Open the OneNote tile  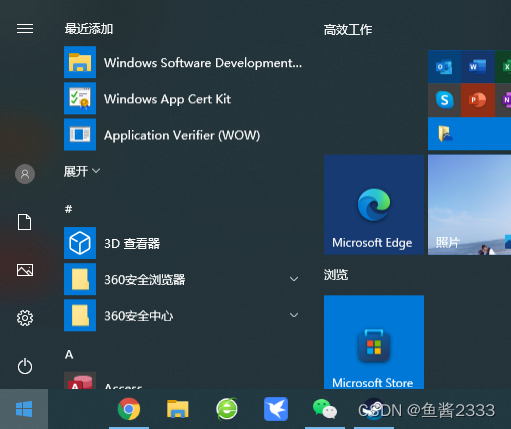(x=503, y=100)
